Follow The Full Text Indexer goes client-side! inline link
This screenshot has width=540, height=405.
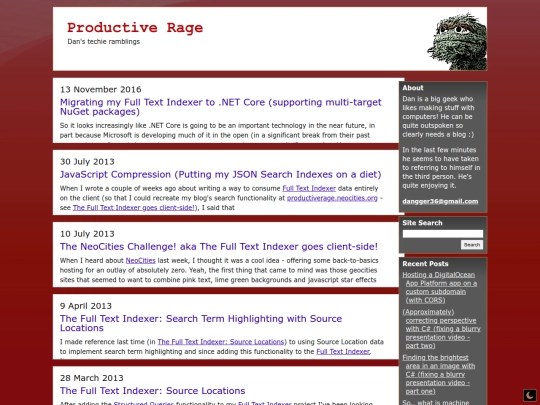134,208
